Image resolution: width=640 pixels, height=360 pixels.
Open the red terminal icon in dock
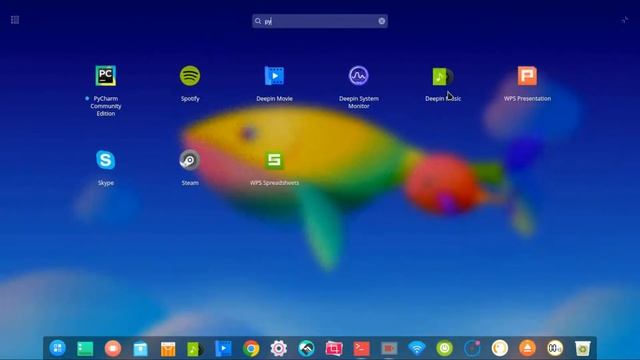point(362,349)
